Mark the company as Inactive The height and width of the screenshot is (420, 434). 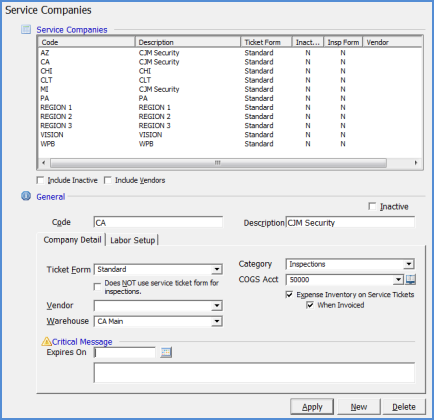pos(372,206)
